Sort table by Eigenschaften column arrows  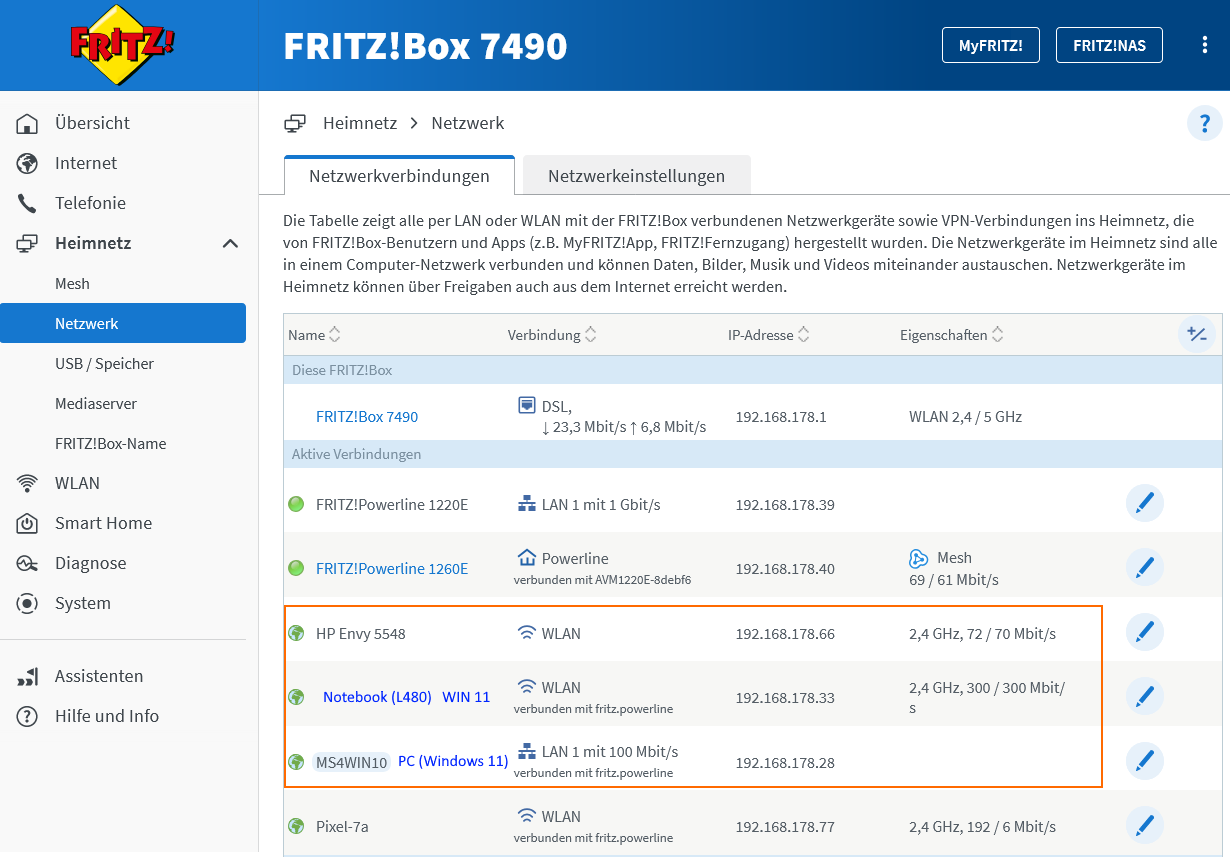tap(998, 335)
